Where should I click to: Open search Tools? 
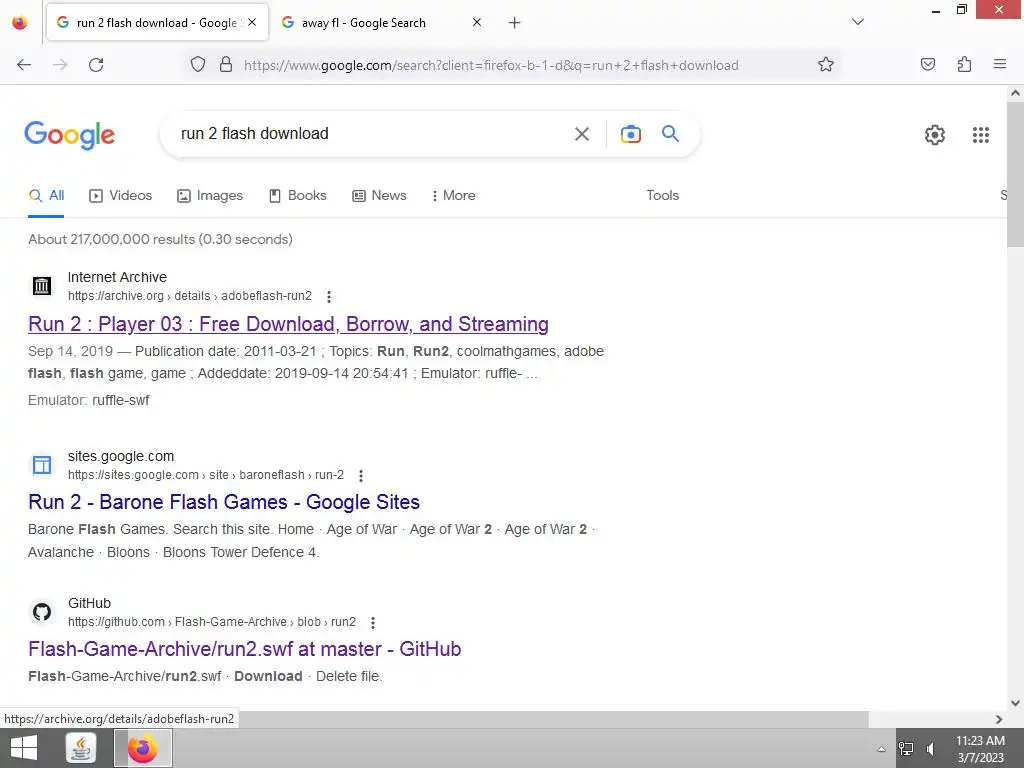(662, 195)
